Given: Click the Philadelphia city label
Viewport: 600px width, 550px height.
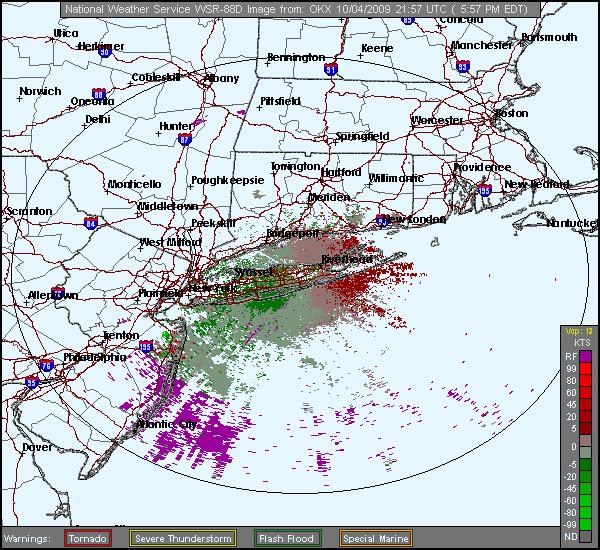Looking at the screenshot, I should 95,357.
